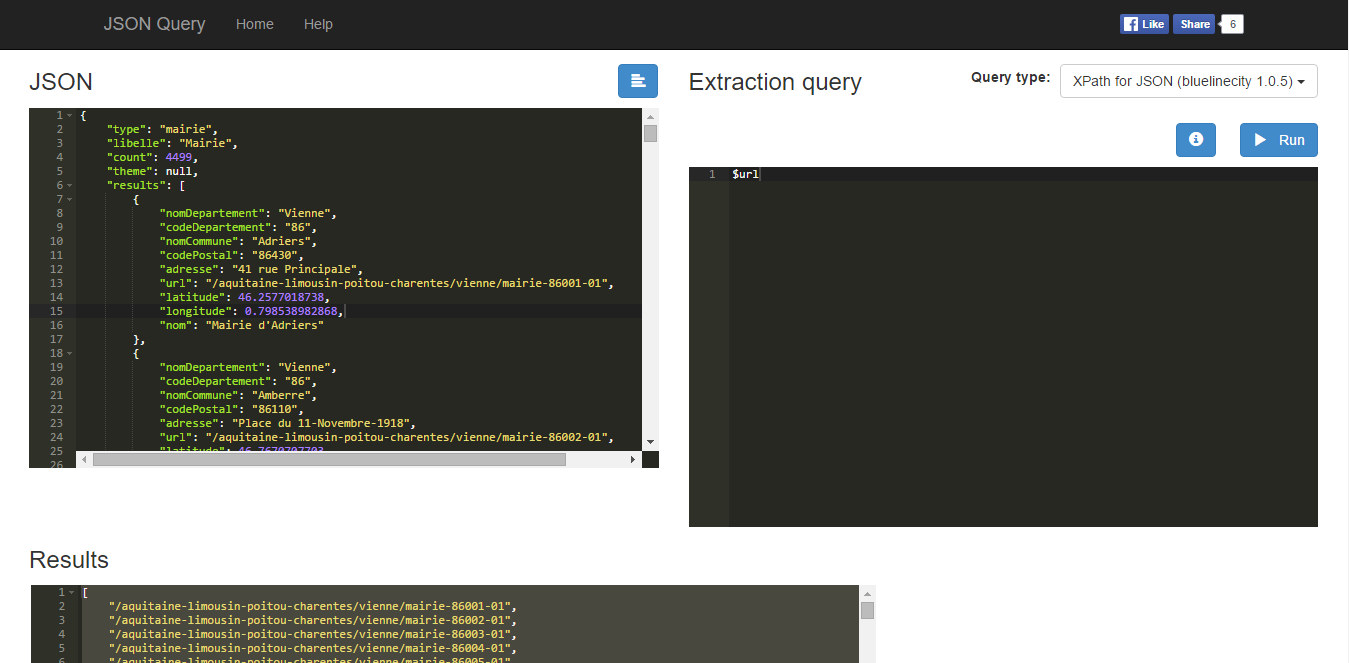The image size is (1349, 663).
Task: Click the "count": 4499 value
Action: tap(181, 157)
